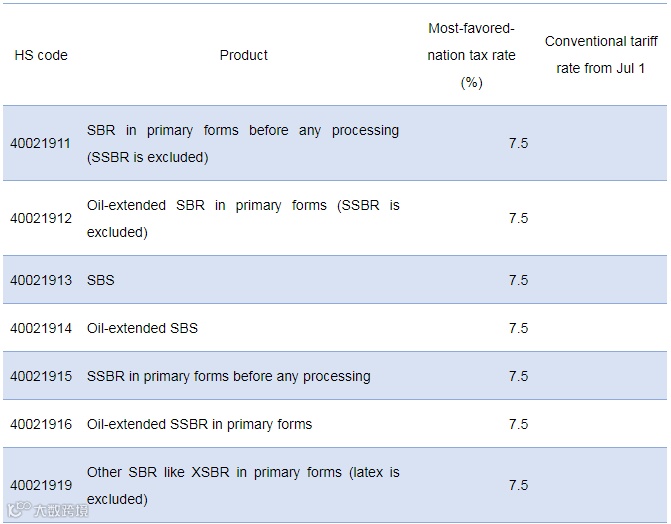Click the 7.5 rate in the 40021919 row
This screenshot has width=671, height=524.
[x=518, y=485]
